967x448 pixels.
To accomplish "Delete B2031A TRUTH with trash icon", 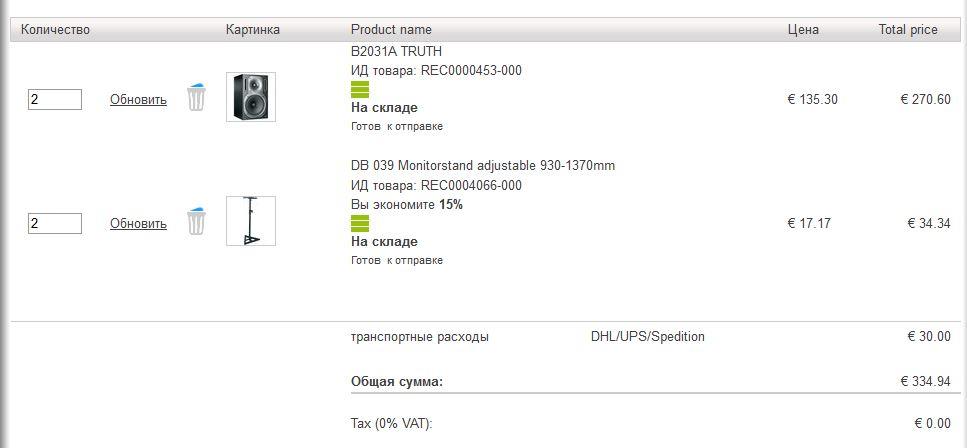I will 197,97.
